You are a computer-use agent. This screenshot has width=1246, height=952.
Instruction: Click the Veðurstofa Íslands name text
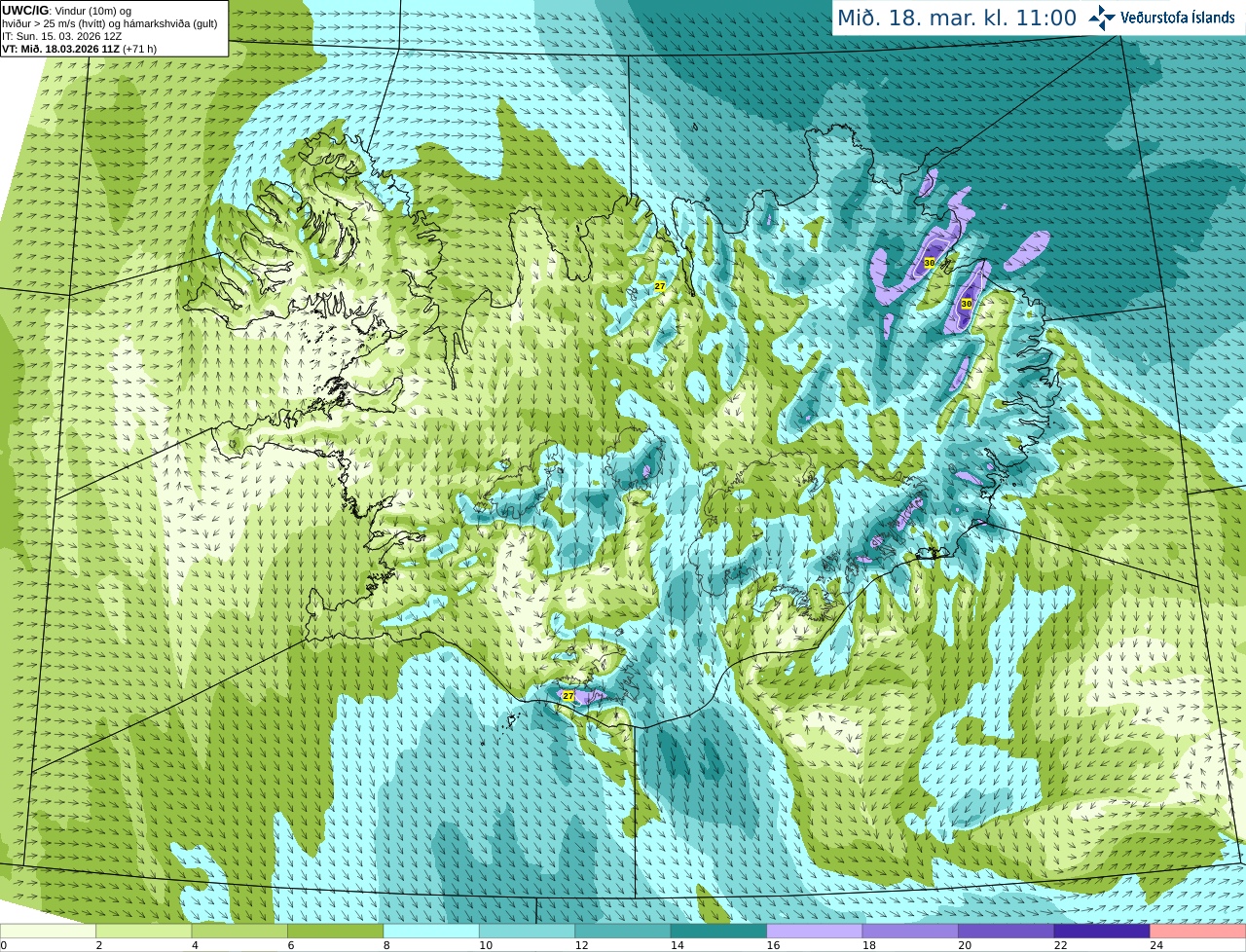(x=1177, y=18)
